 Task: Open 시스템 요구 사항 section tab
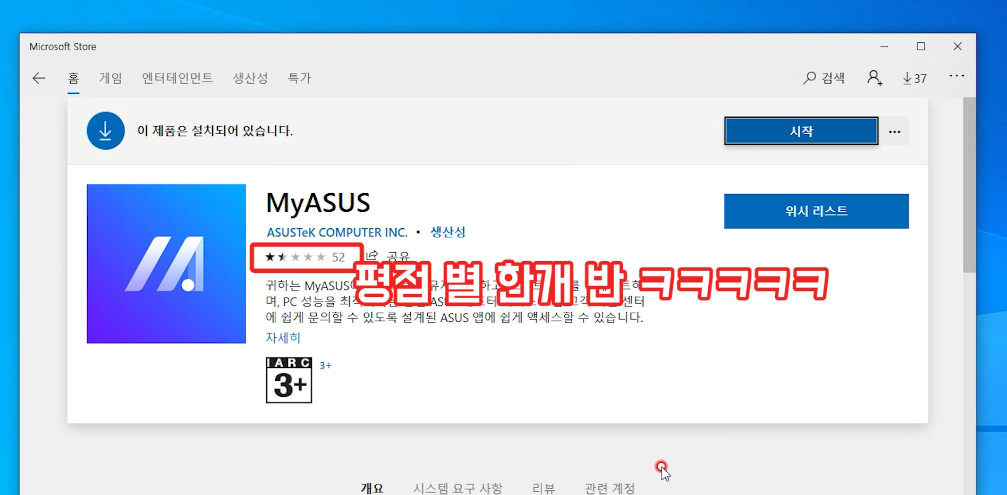(x=458, y=488)
